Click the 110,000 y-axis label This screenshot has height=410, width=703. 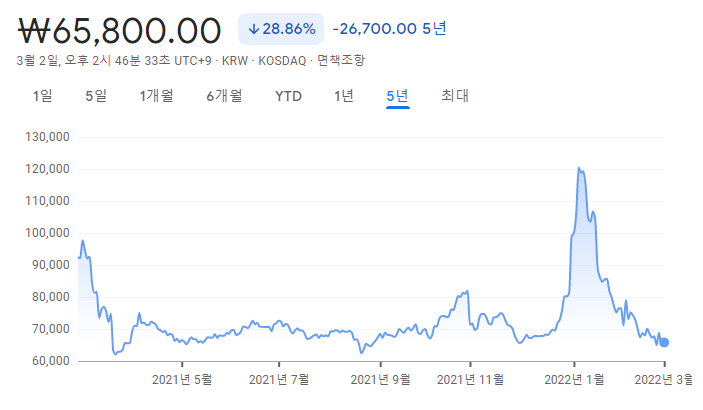tap(47, 201)
